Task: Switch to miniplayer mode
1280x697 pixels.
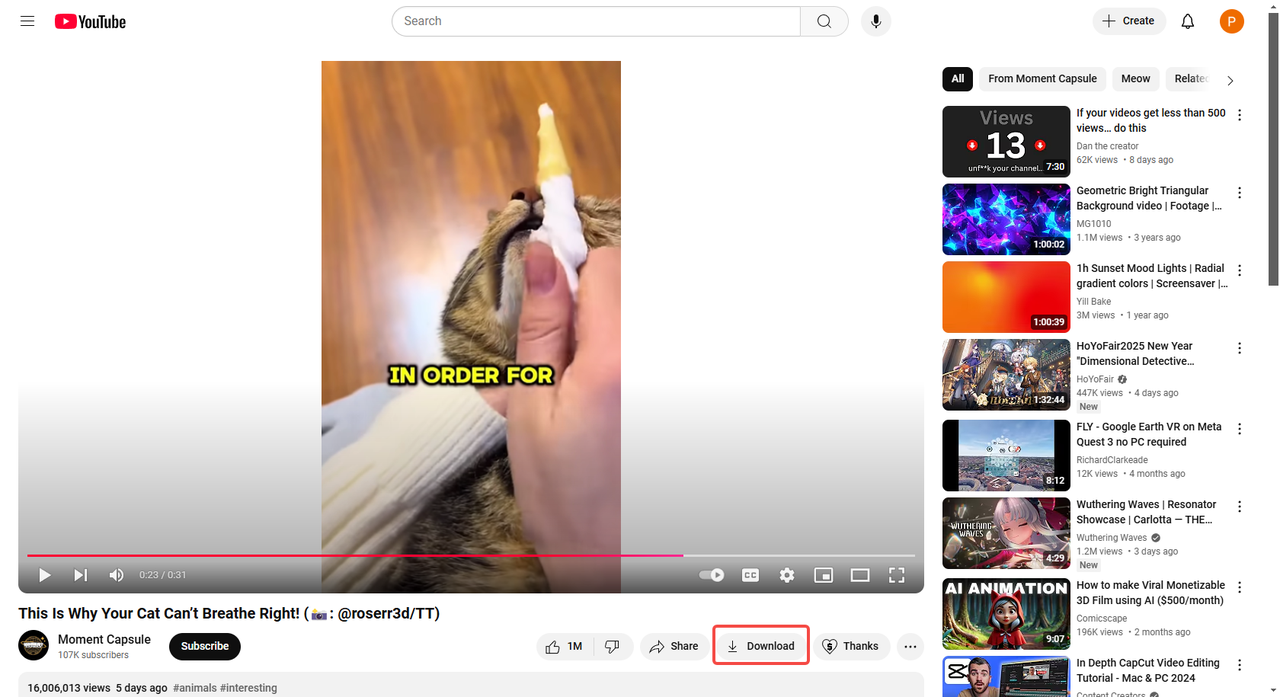Action: pos(823,575)
